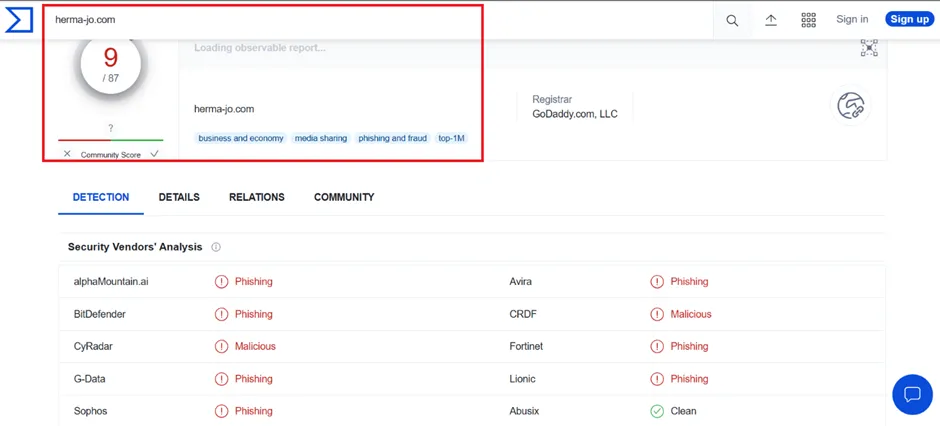Screen dimensions: 940x426
Task: Click the Sign in link
Action: click(x=852, y=19)
